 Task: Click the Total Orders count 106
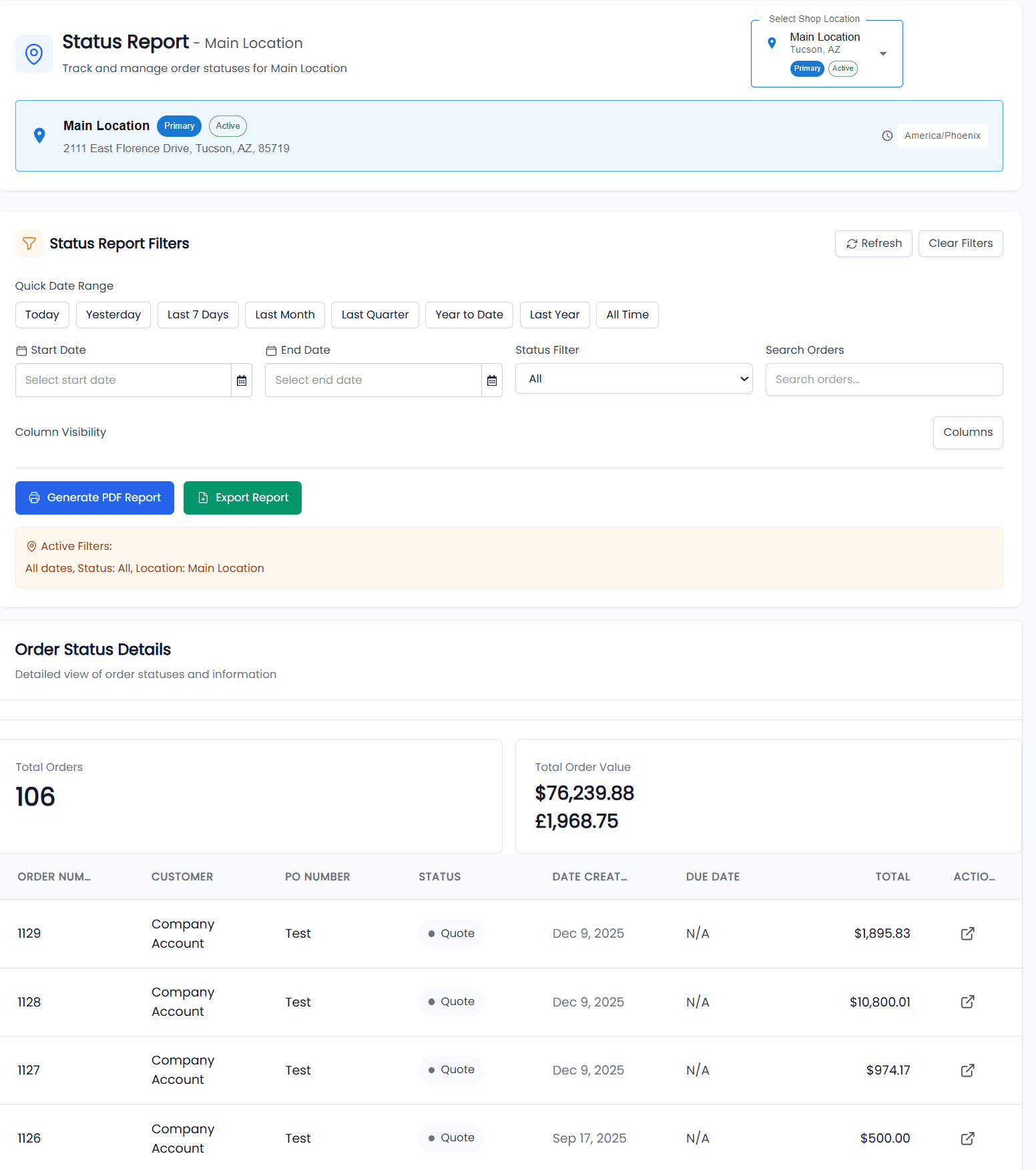point(35,797)
